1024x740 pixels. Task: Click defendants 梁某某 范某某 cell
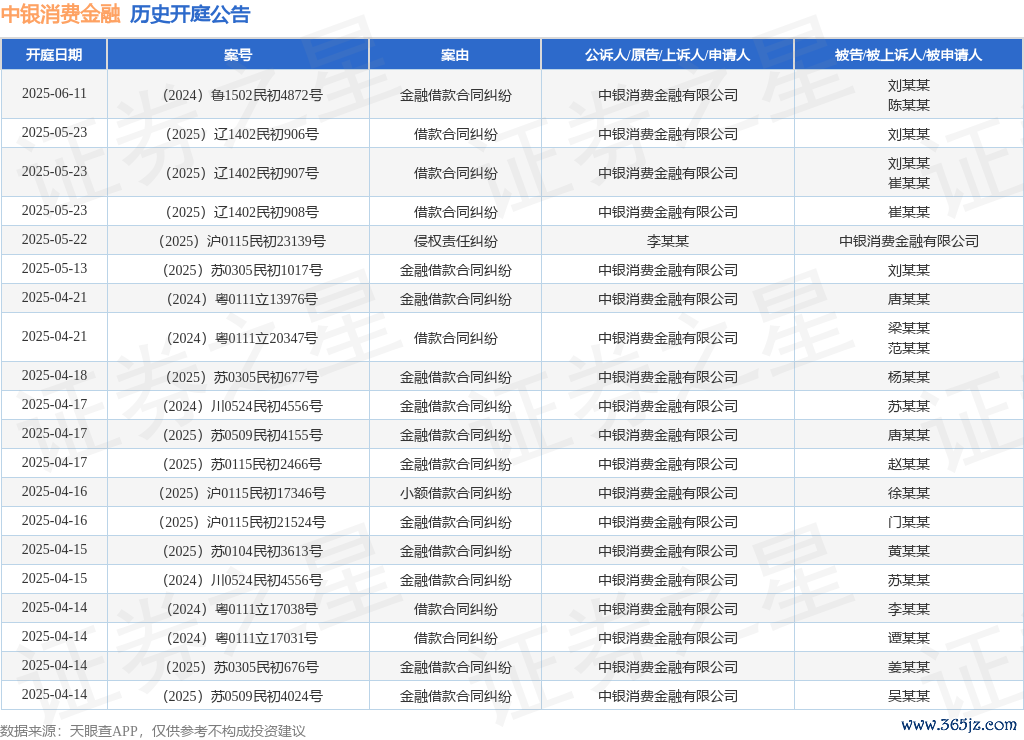click(x=908, y=338)
